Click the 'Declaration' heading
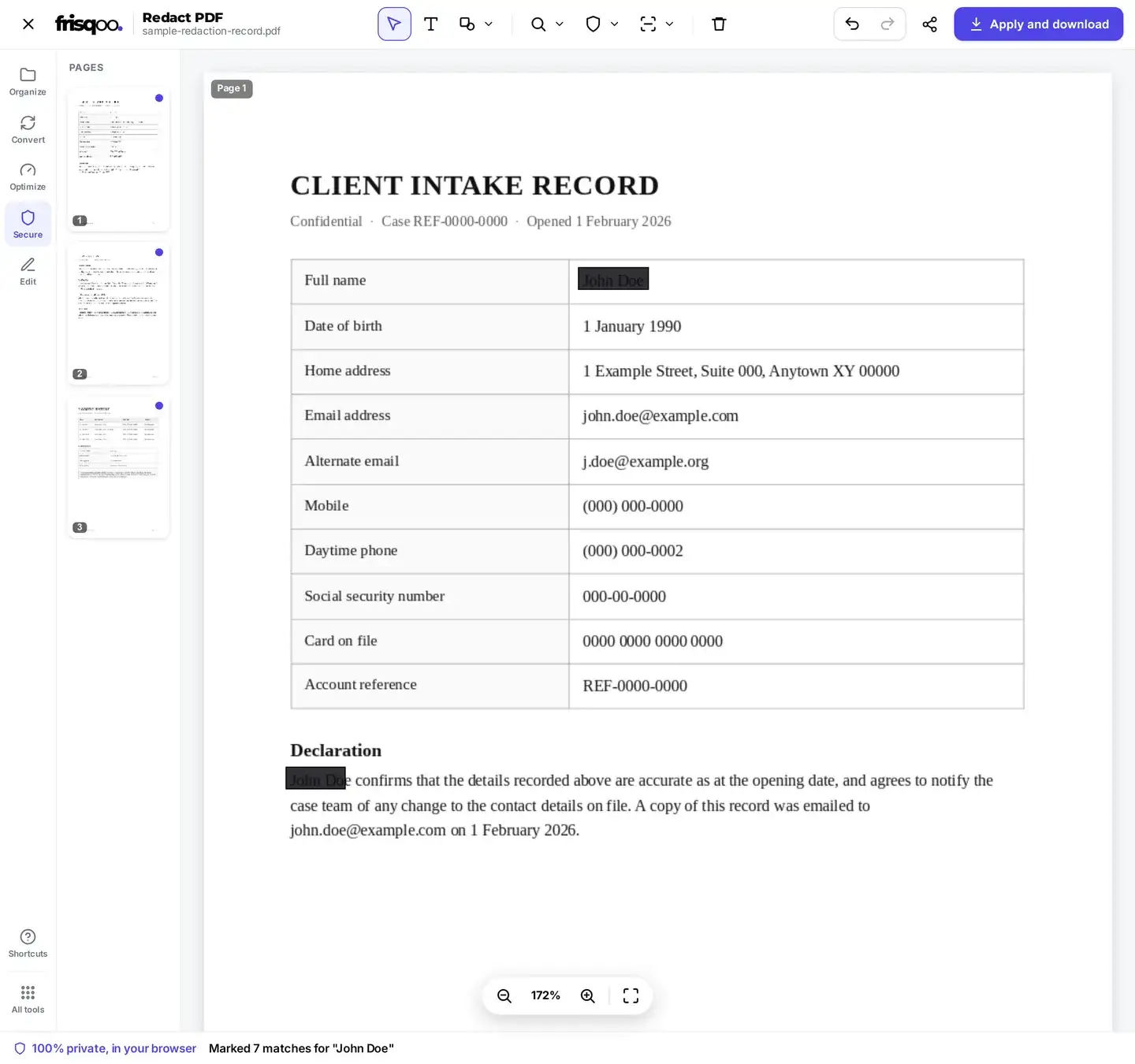This screenshot has height=1064, width=1135. pos(336,750)
